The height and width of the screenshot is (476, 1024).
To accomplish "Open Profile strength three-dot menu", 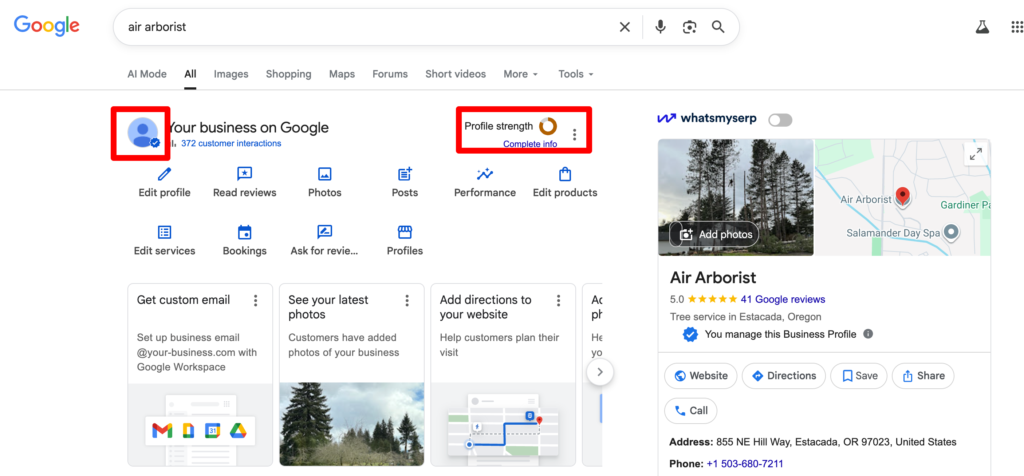I will [x=574, y=134].
